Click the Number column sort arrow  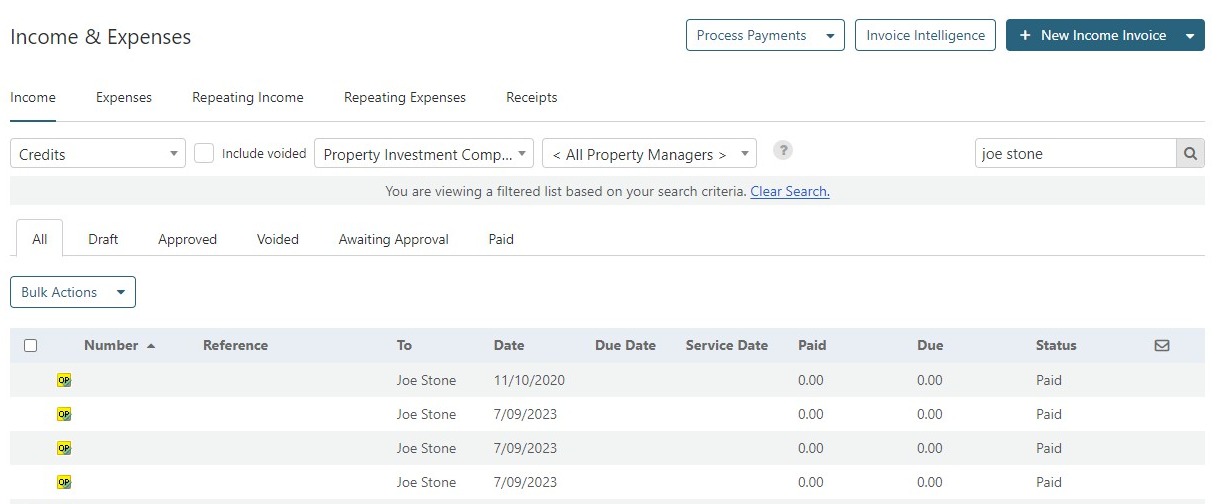tap(151, 345)
